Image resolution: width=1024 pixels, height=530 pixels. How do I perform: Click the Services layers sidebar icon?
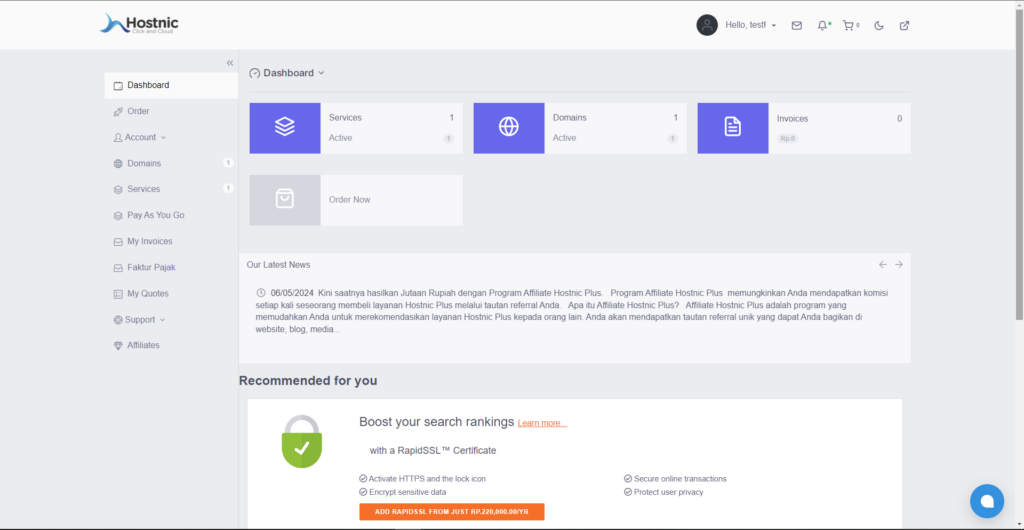(x=118, y=189)
